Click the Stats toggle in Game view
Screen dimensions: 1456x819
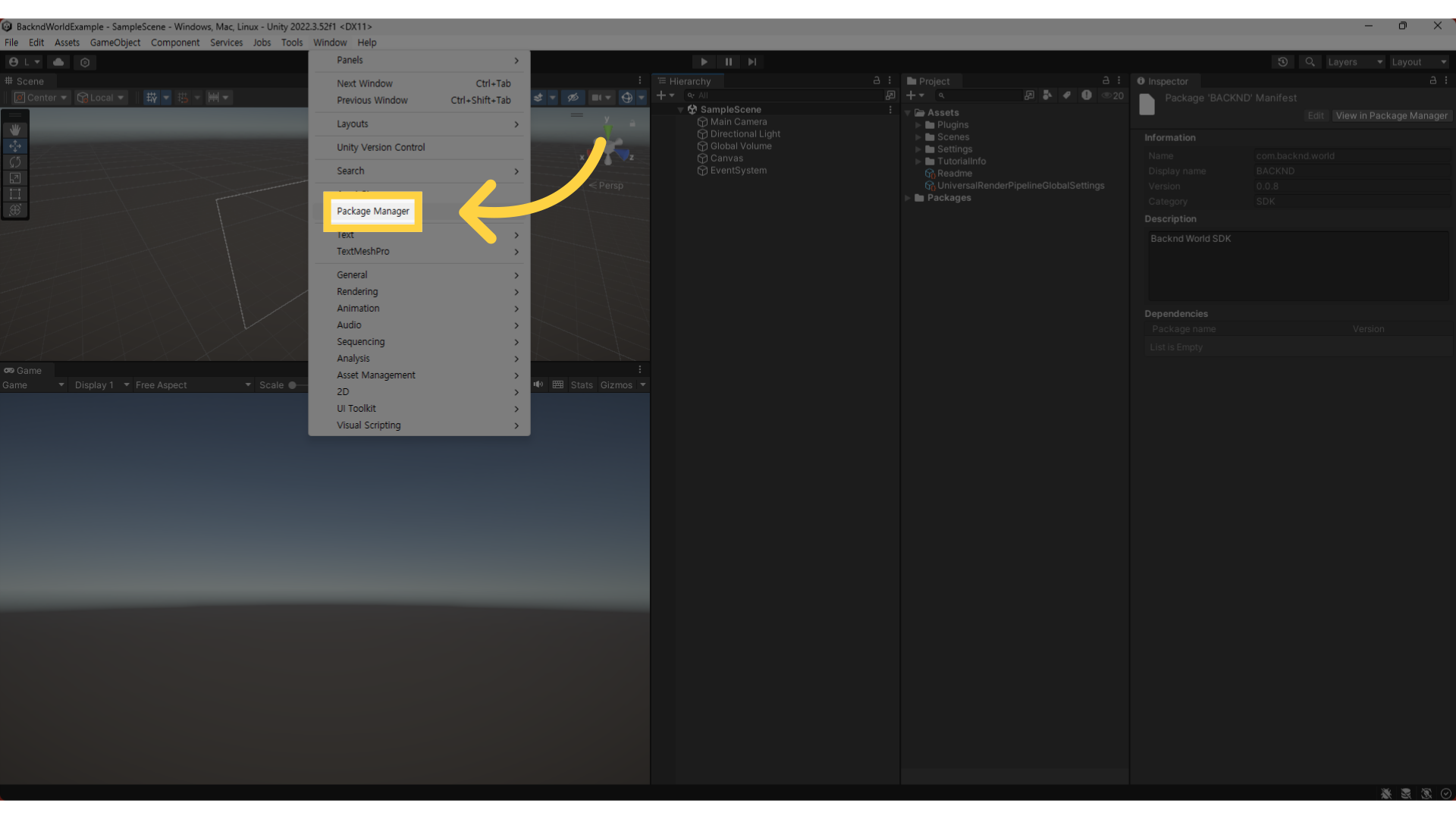(581, 384)
